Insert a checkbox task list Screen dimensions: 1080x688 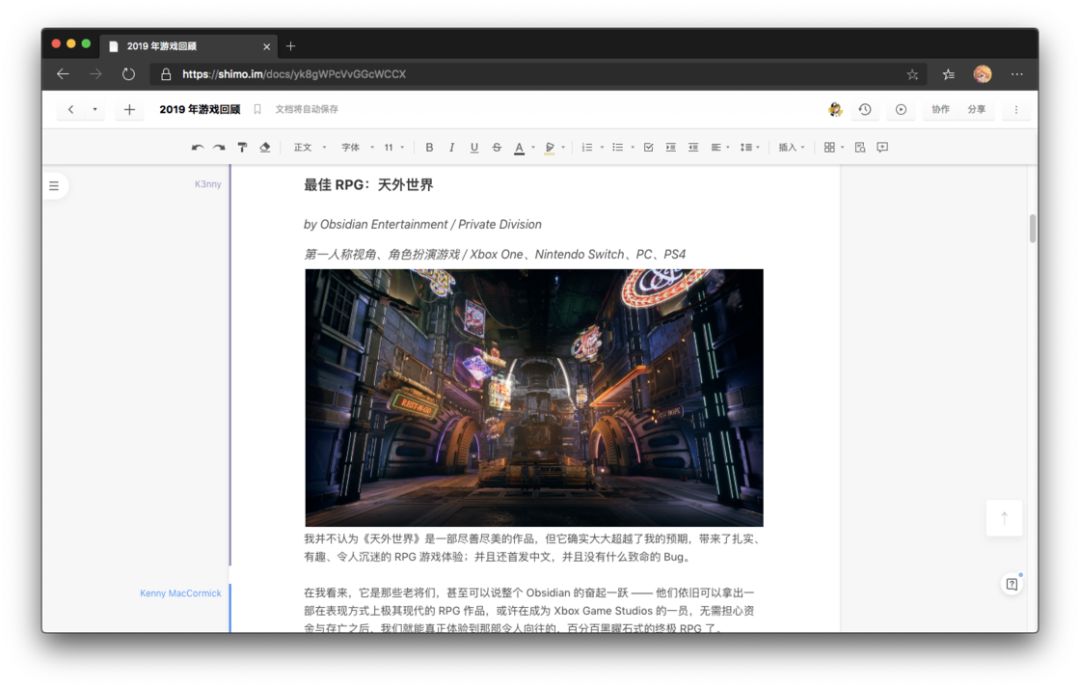coord(648,147)
